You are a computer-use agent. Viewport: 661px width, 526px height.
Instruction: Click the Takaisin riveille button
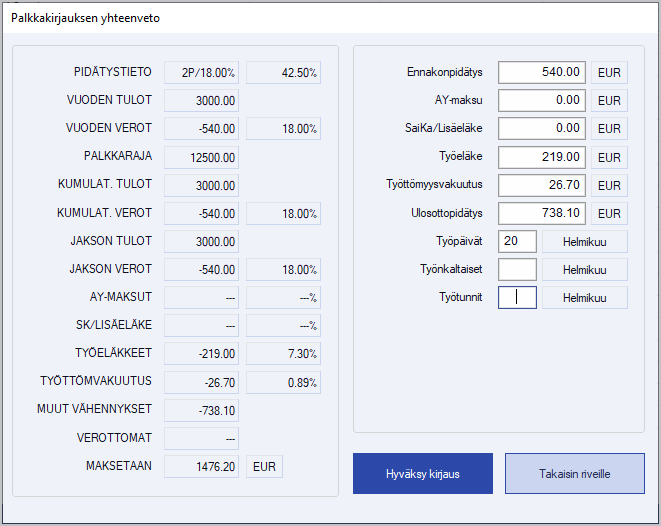point(575,473)
